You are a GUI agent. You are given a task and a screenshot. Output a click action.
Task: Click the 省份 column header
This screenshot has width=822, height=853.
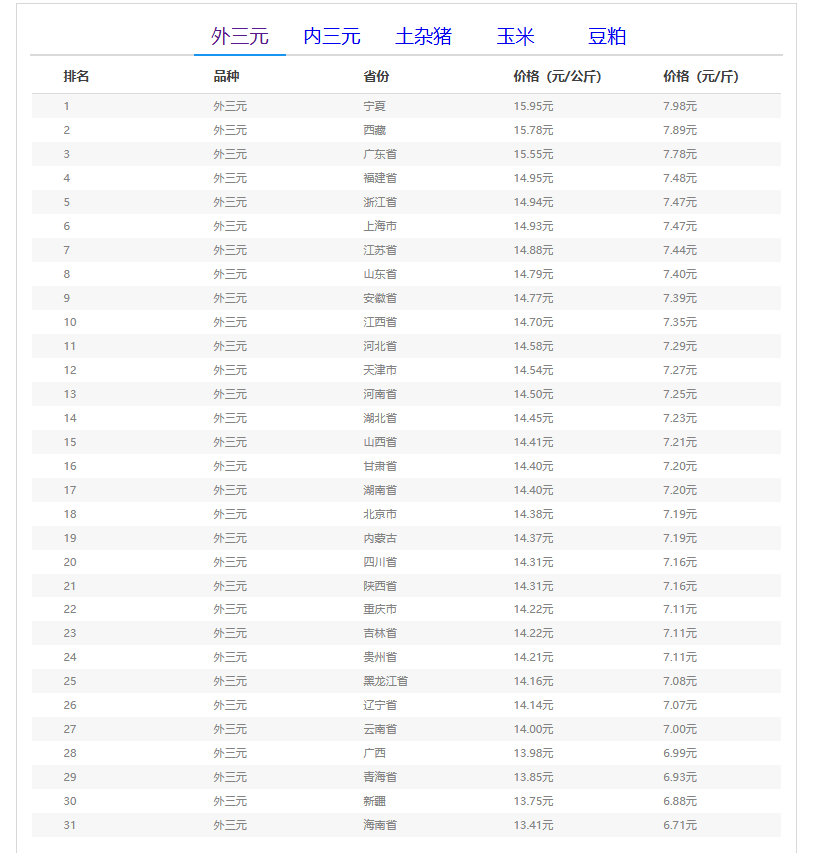376,76
